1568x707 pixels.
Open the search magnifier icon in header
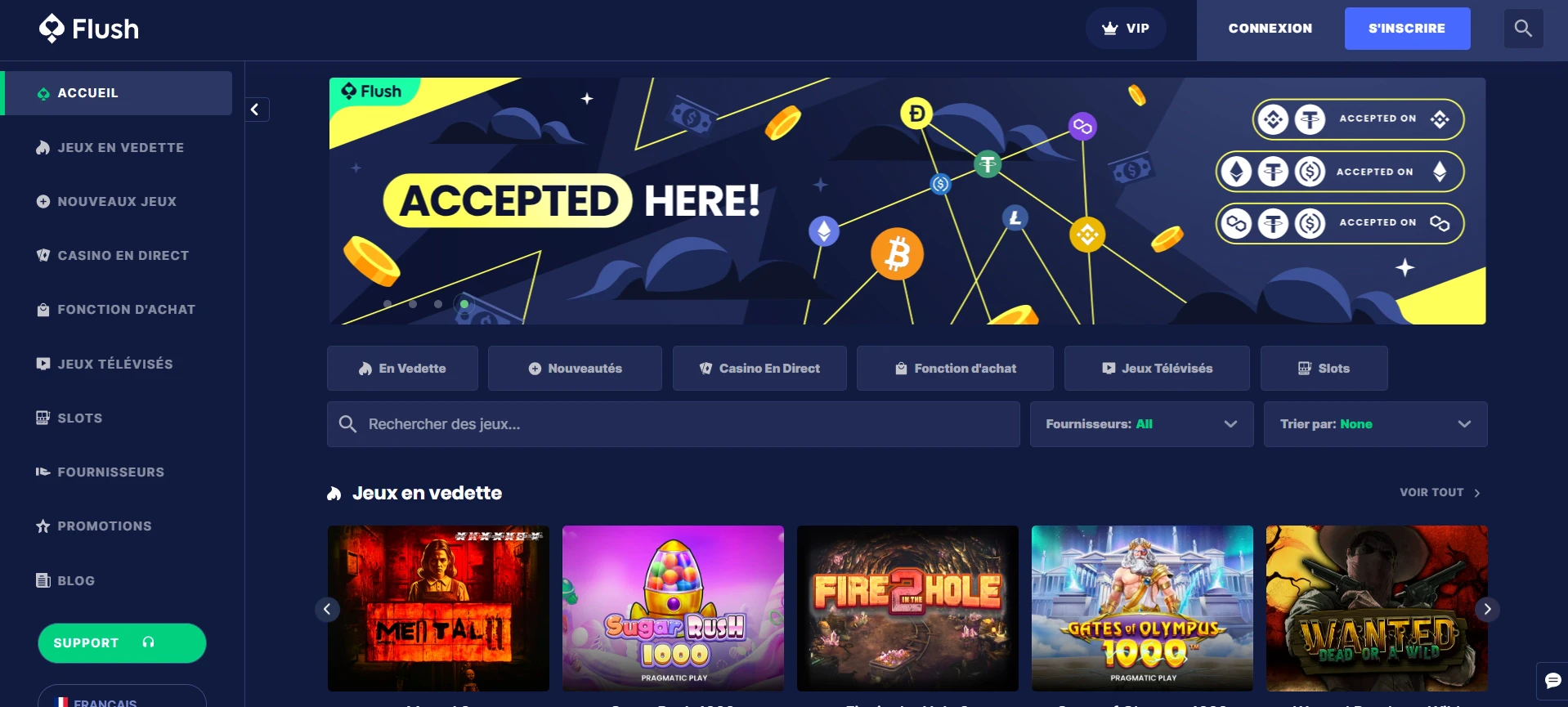1523,29
